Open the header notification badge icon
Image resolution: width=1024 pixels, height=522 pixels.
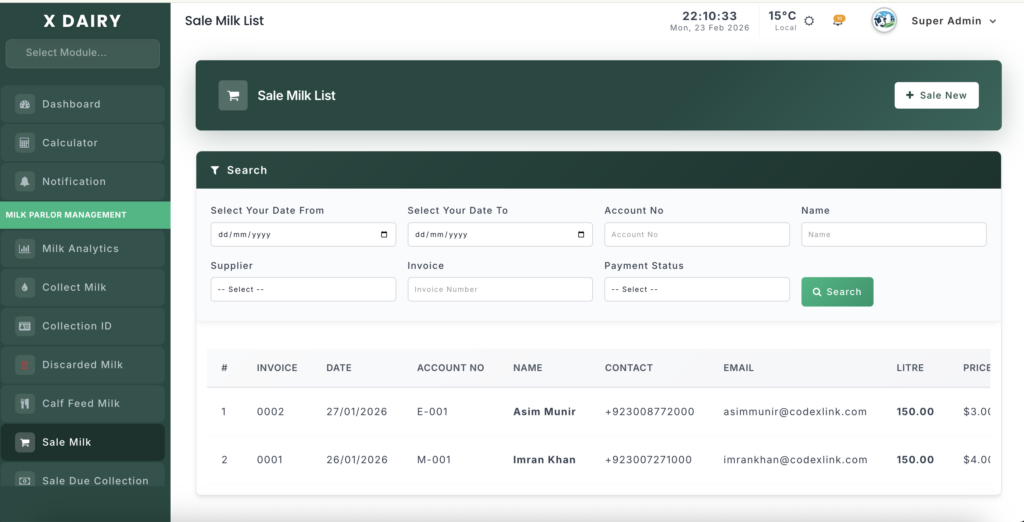pos(838,20)
